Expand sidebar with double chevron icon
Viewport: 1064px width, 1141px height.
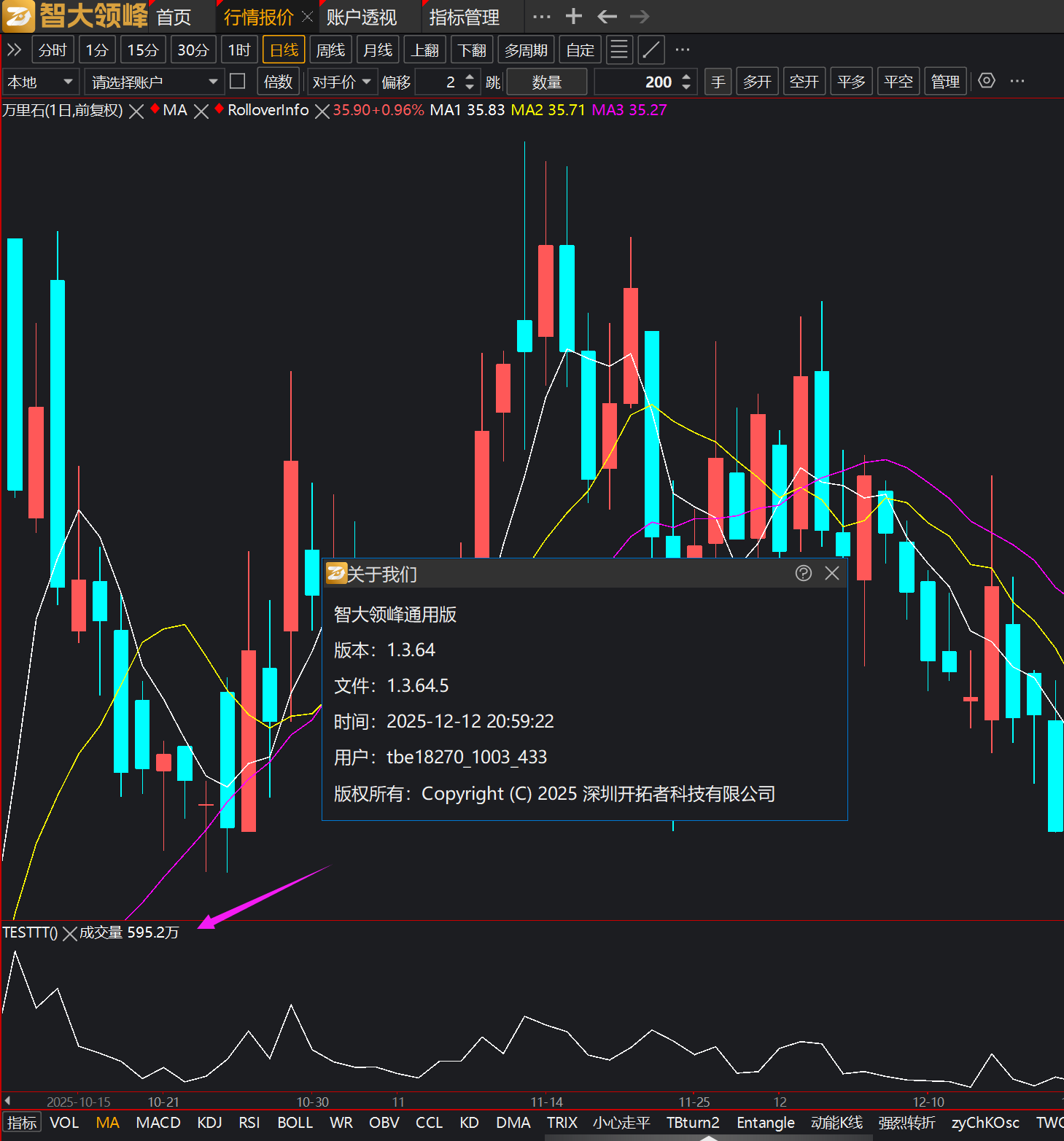click(14, 50)
